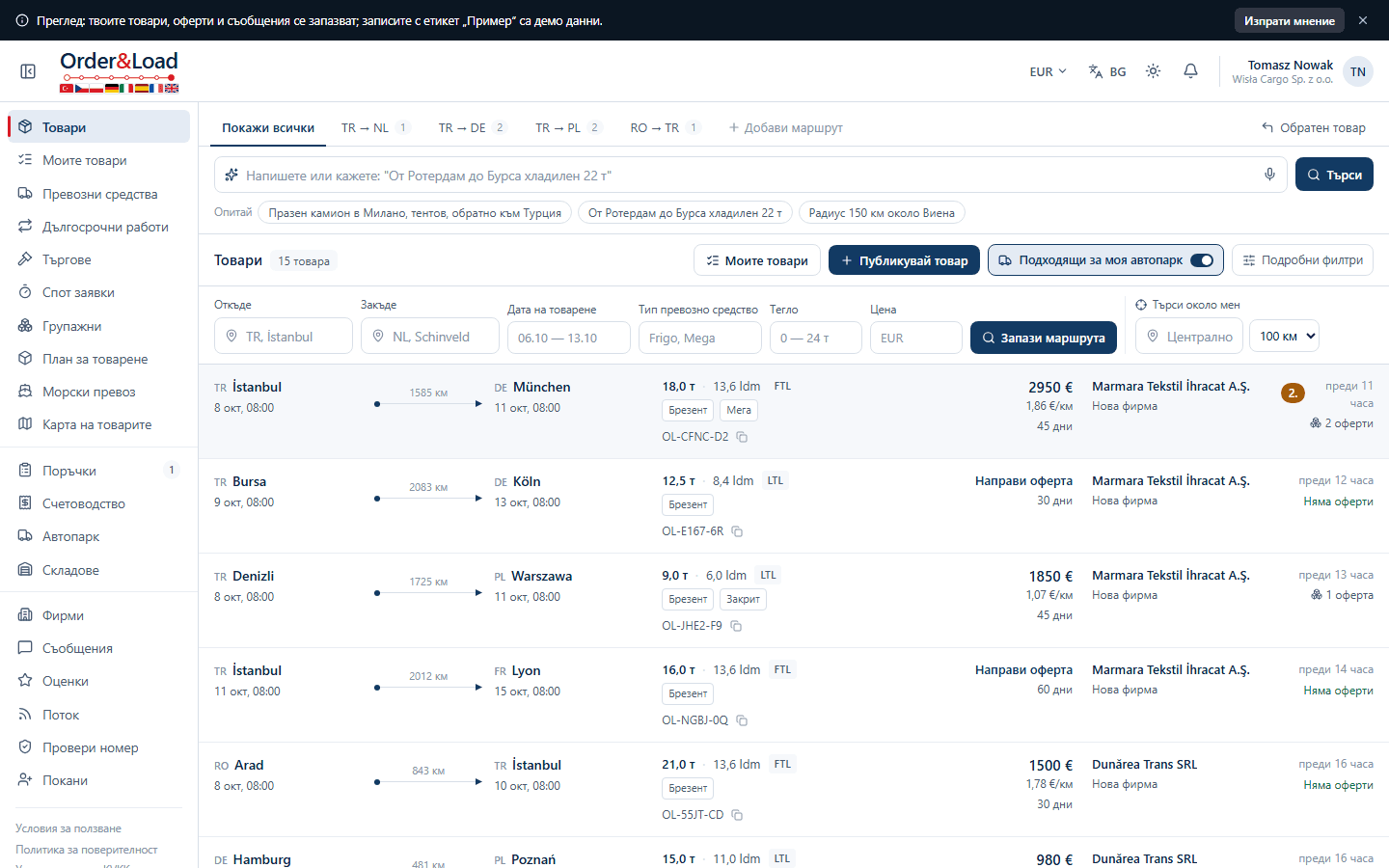Open Подробни филтри panel
This screenshot has width=1389, height=868.
coord(1302,260)
